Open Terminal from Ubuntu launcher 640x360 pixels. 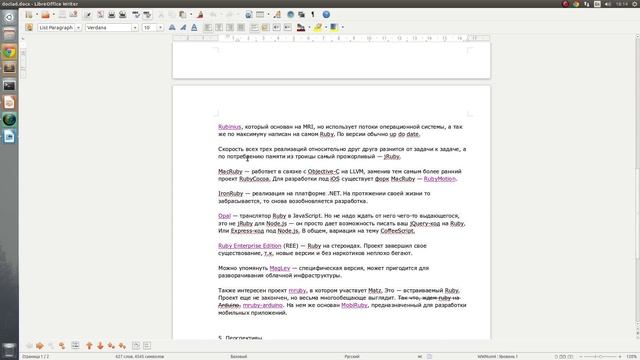pos(9,86)
